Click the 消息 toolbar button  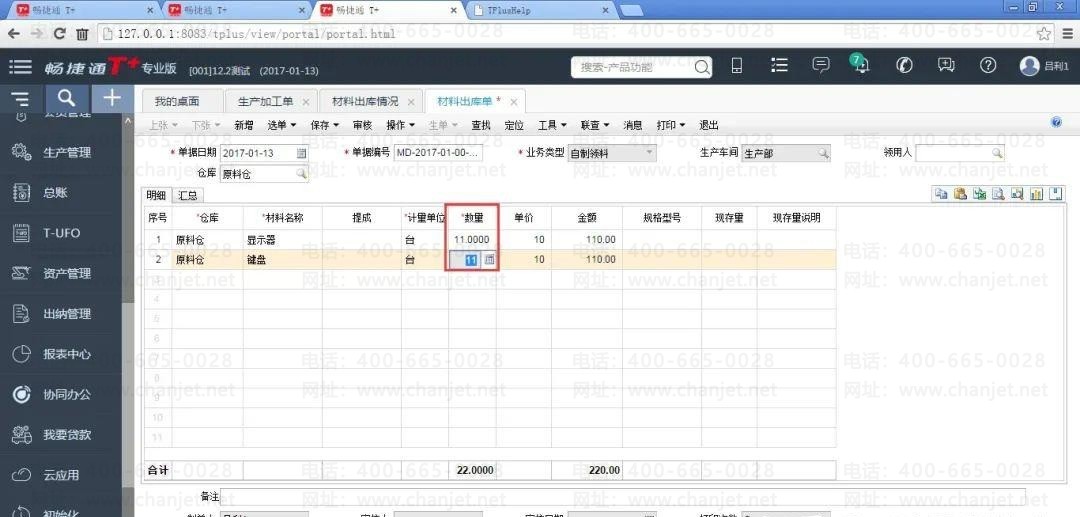click(x=632, y=125)
